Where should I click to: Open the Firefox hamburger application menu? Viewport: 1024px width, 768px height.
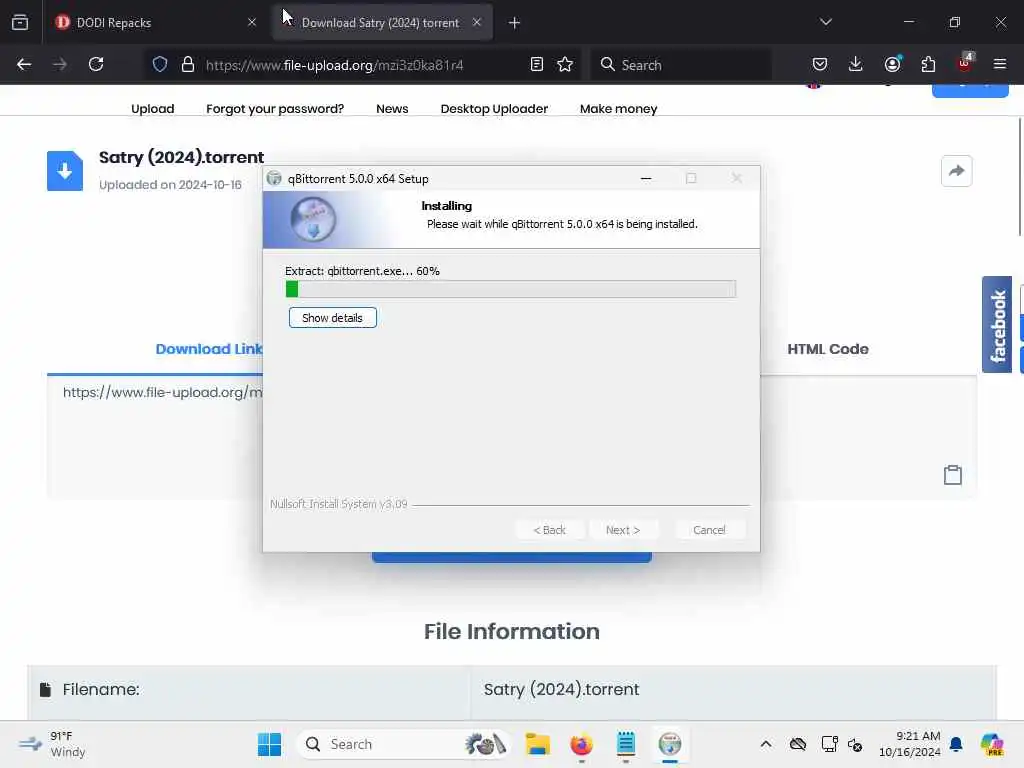[1000, 64]
